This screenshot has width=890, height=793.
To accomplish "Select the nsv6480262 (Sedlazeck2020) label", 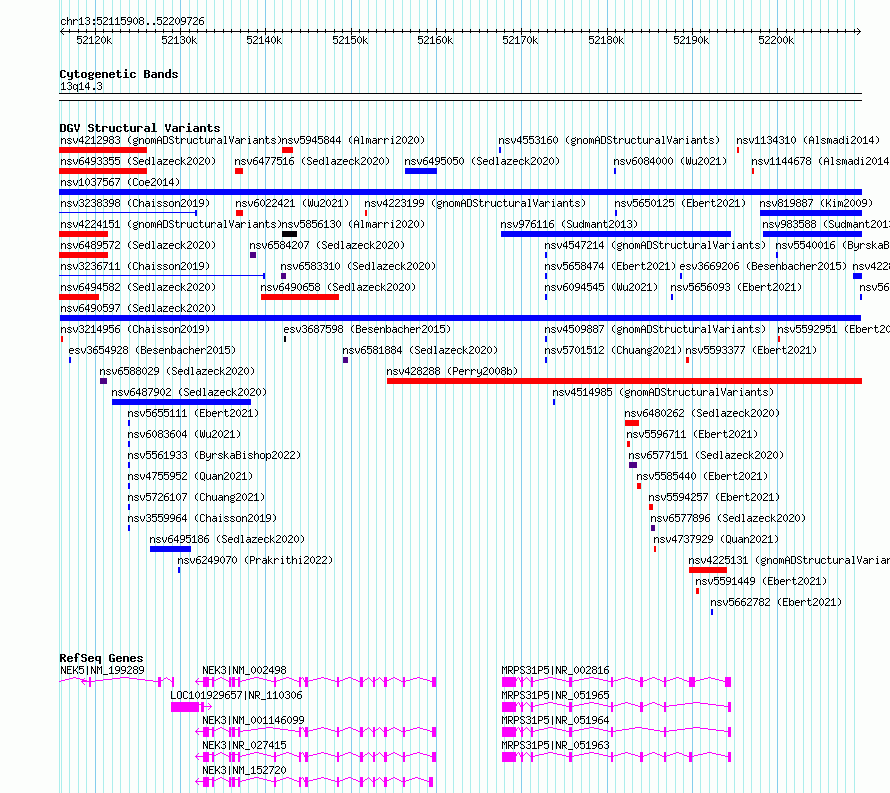I will [702, 413].
